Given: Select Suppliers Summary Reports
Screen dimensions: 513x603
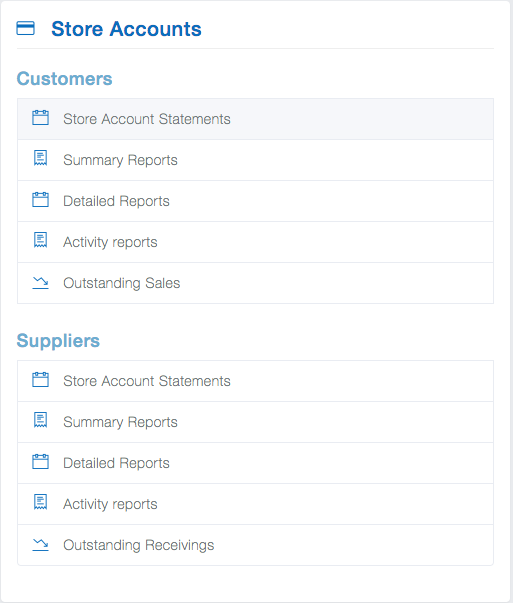Looking at the screenshot, I should pos(255,422).
